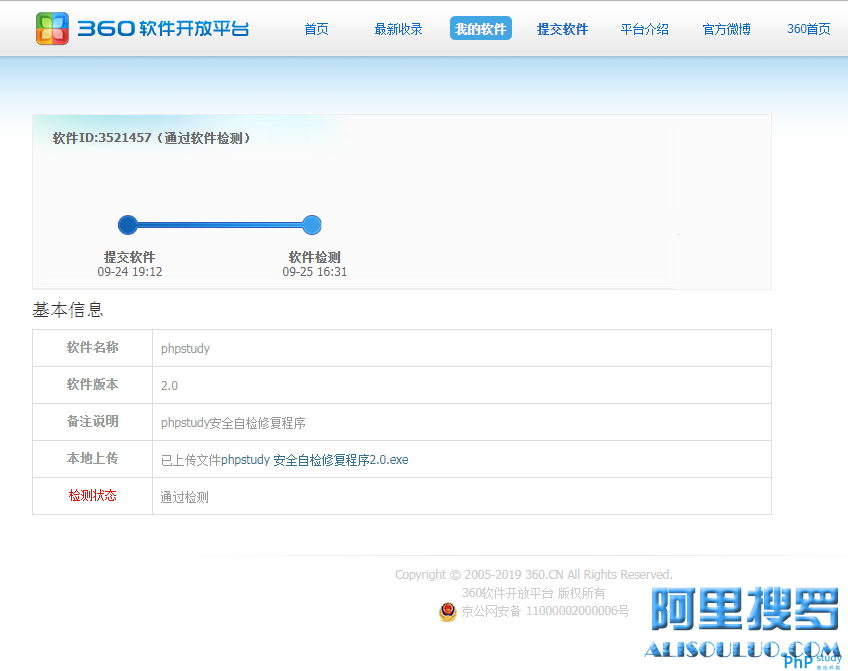848x671 pixels.
Task: Click the 本地上传 row label
Action: [92, 459]
